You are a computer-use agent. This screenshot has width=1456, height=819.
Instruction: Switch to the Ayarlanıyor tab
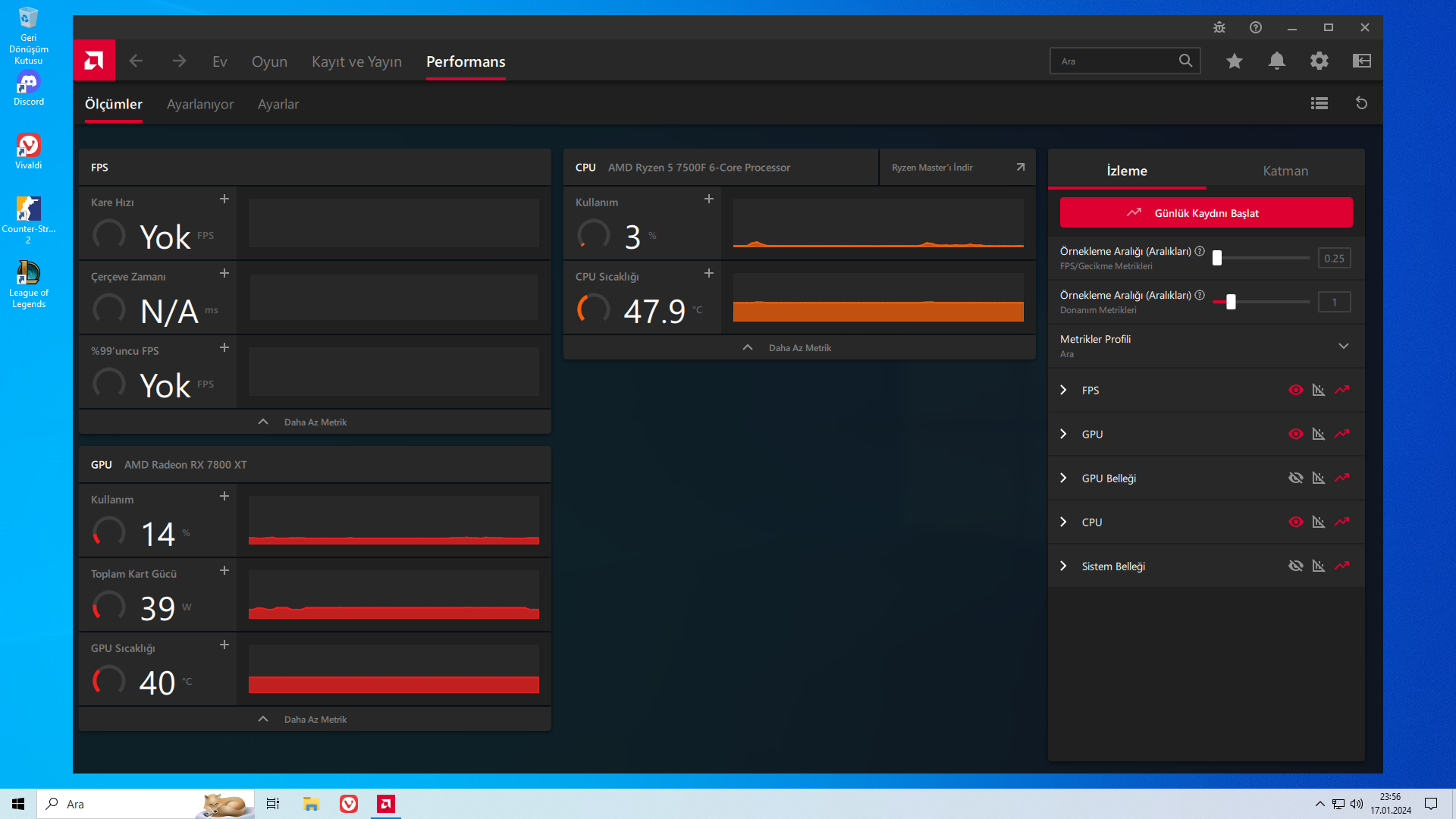click(200, 104)
